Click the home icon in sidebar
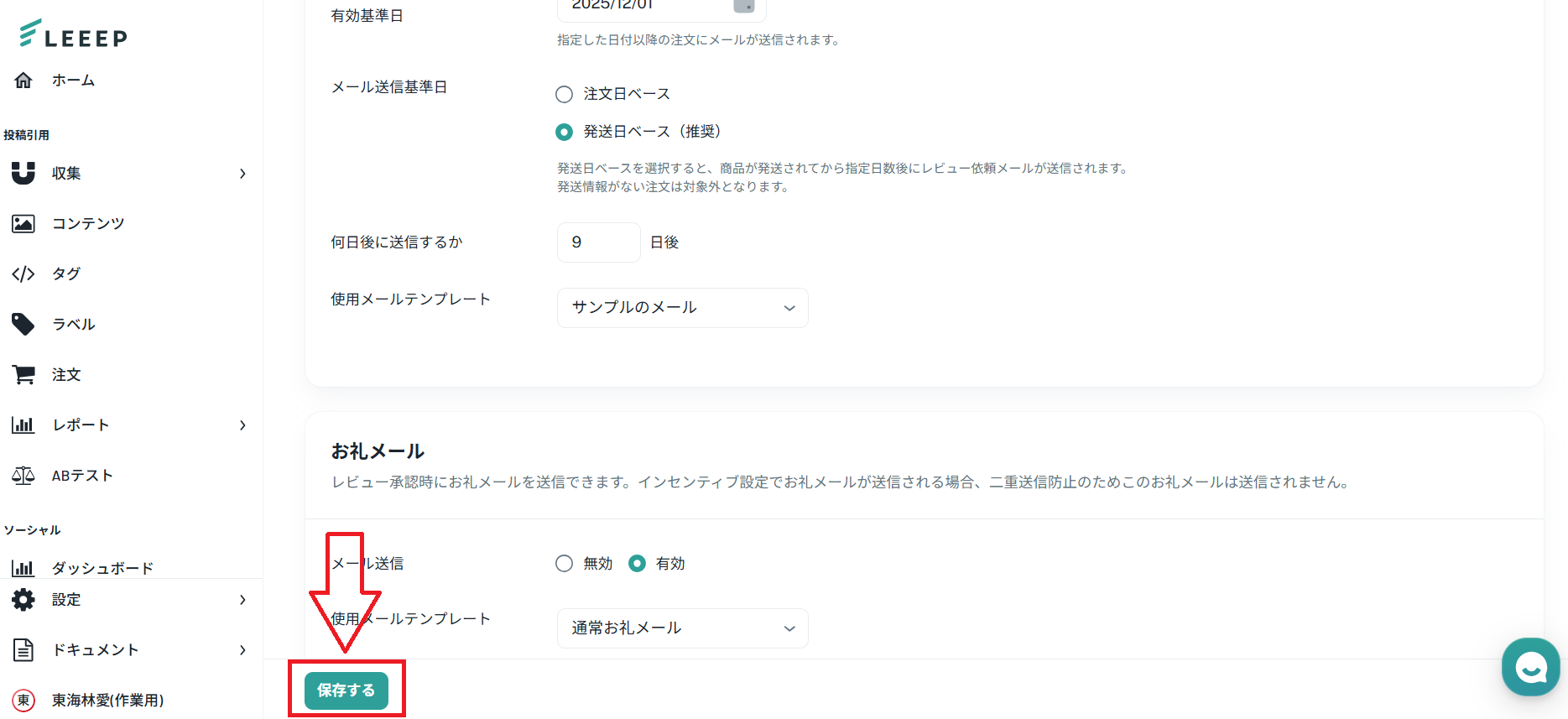Screen dimensions: 1568x719 click(x=23, y=81)
